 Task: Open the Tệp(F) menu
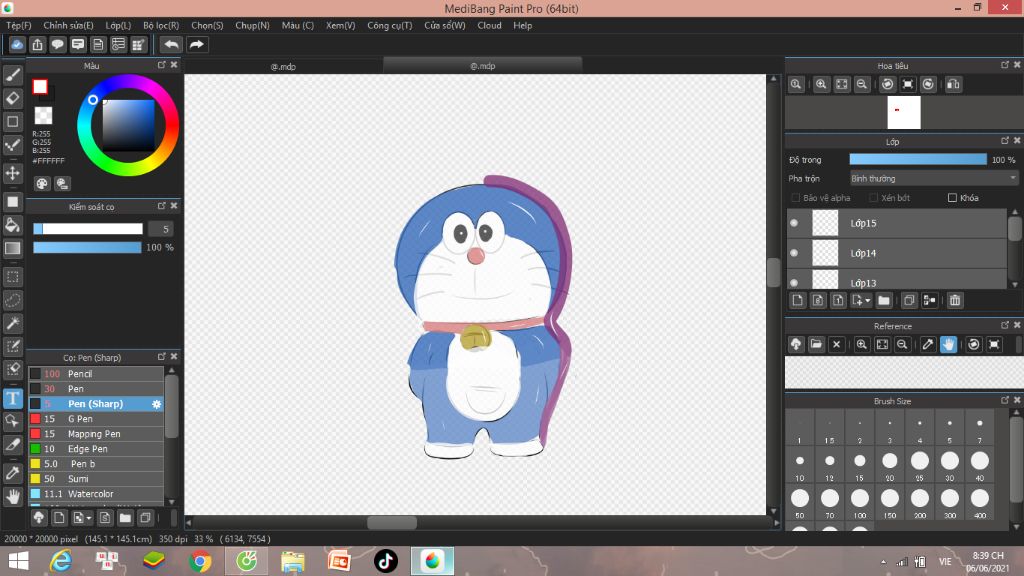pos(19,25)
